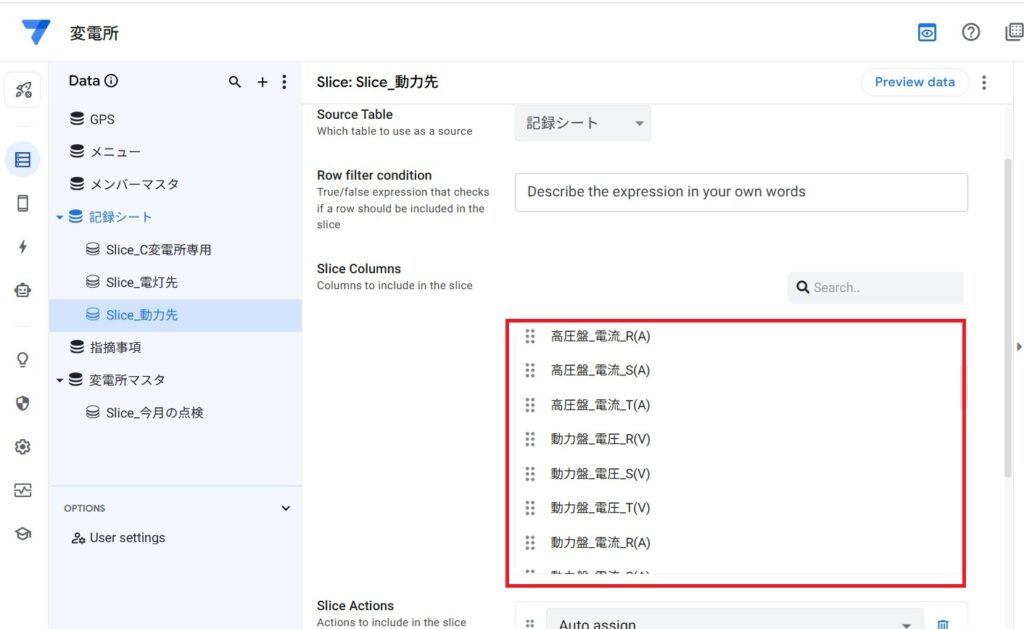Viewport: 1024px width, 629px height.
Task: Open the Views phone icon in sidebar
Action: [x=23, y=203]
